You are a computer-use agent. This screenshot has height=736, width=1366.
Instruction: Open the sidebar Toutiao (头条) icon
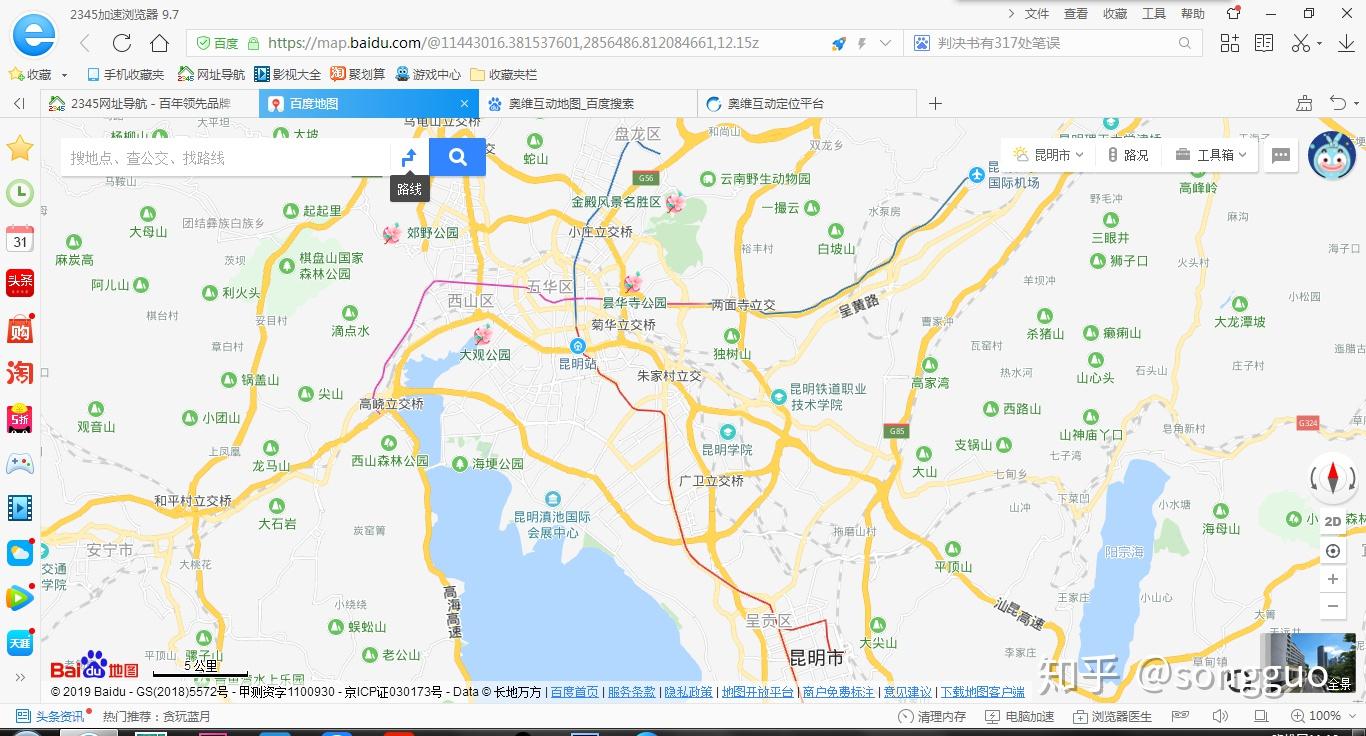[x=20, y=283]
